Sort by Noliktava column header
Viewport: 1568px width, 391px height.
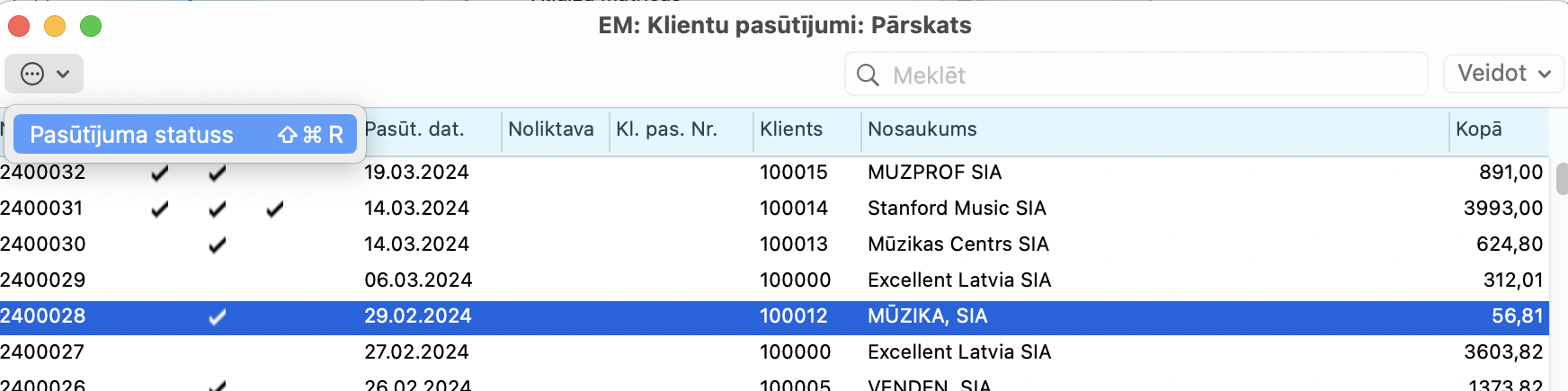pos(551,129)
